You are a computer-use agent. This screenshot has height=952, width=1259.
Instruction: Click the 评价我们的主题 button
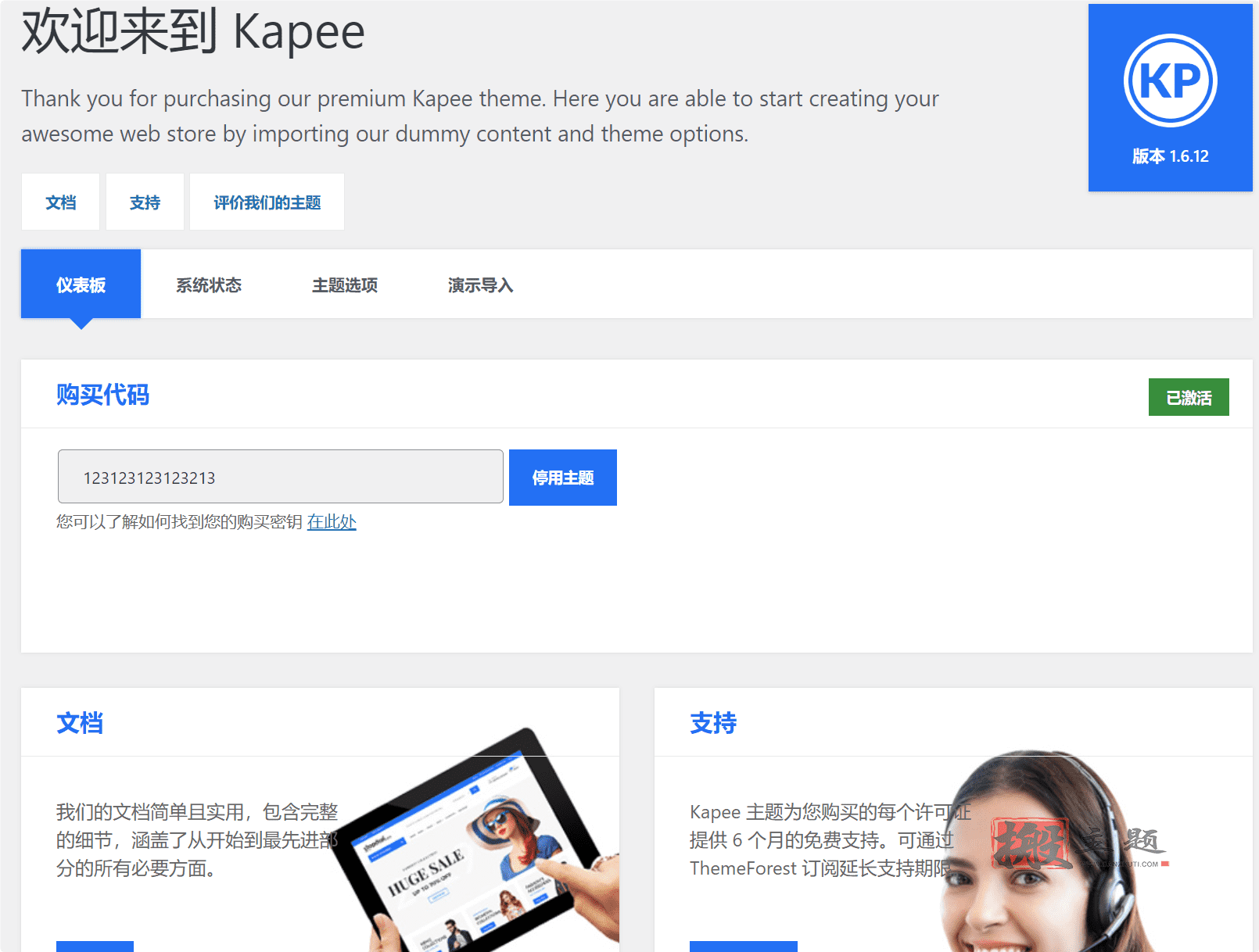[x=267, y=202]
